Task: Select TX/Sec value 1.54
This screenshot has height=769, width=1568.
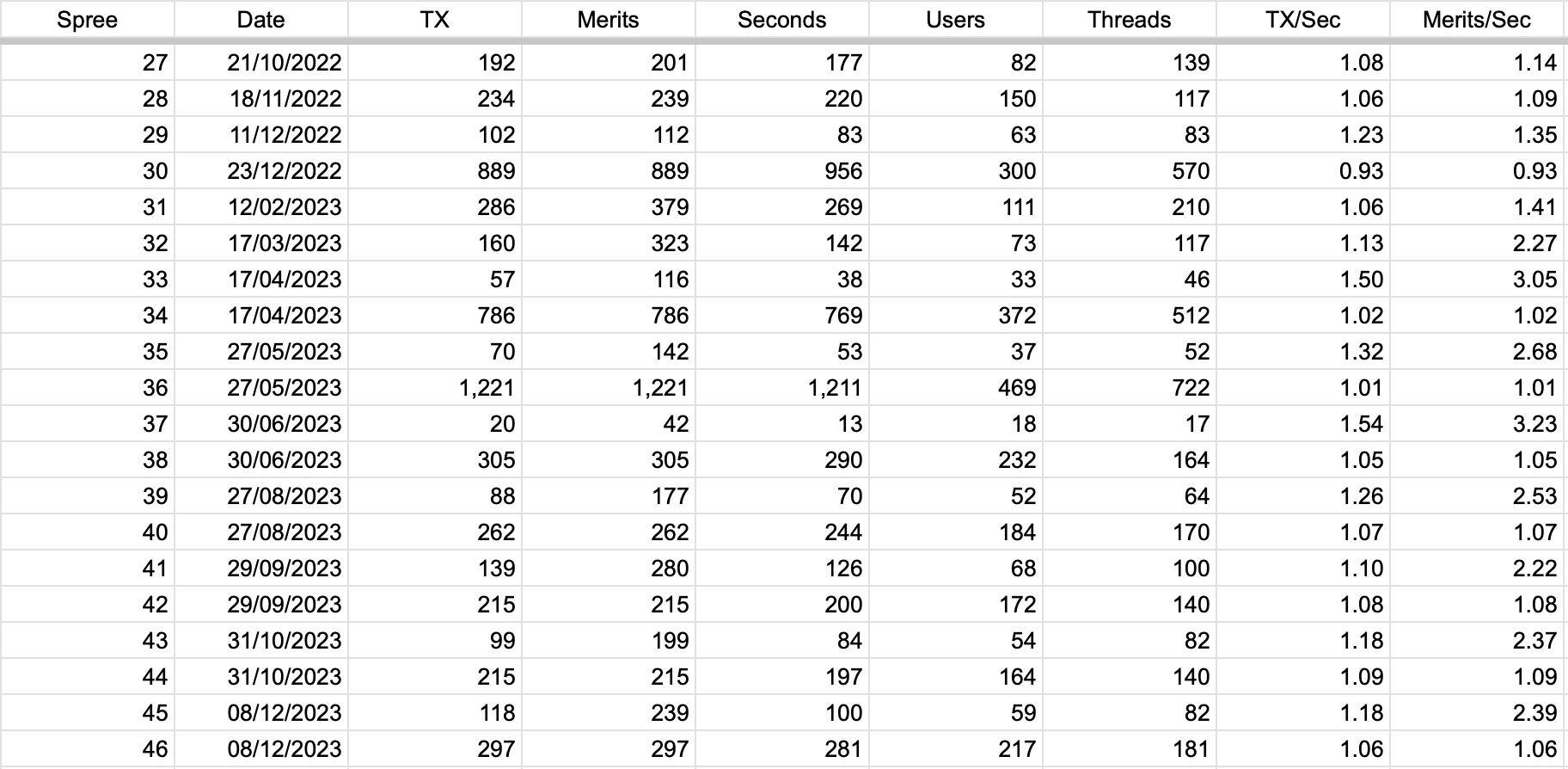Action: point(1302,423)
